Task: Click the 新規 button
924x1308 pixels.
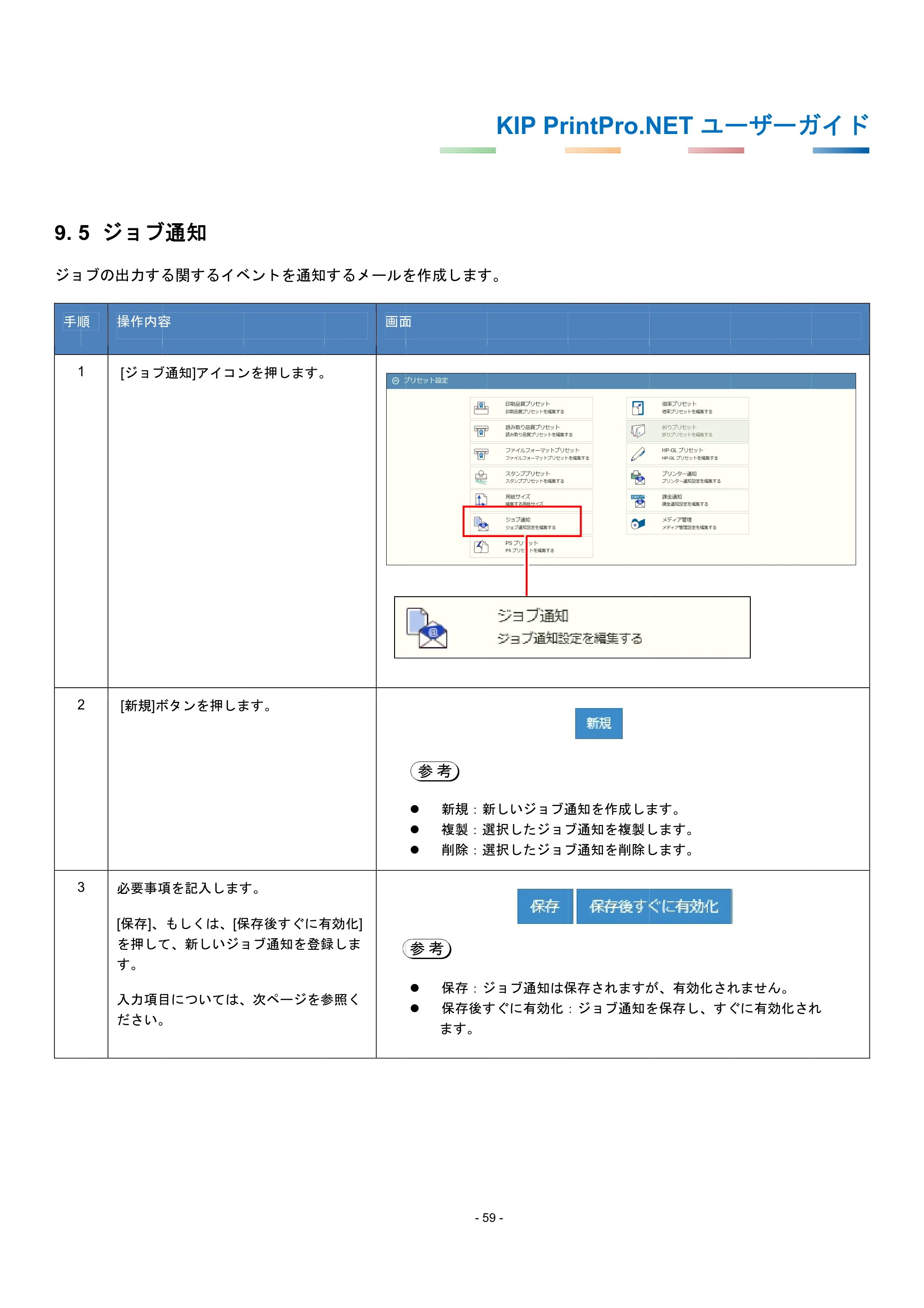Action: tap(598, 723)
